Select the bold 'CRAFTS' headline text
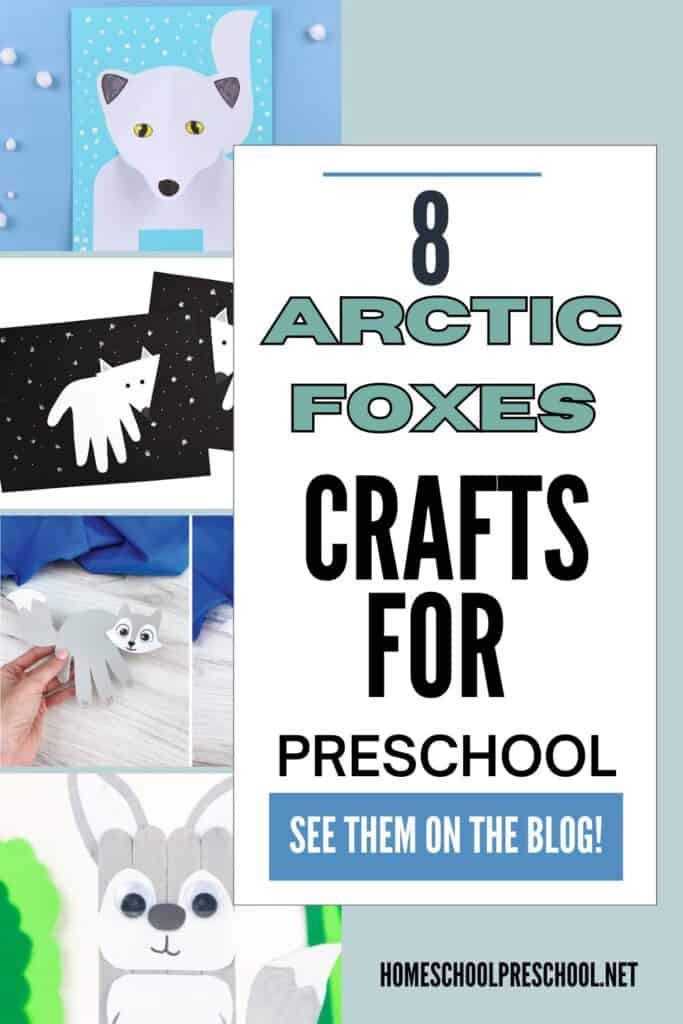This screenshot has height=1024, width=683. (x=447, y=529)
